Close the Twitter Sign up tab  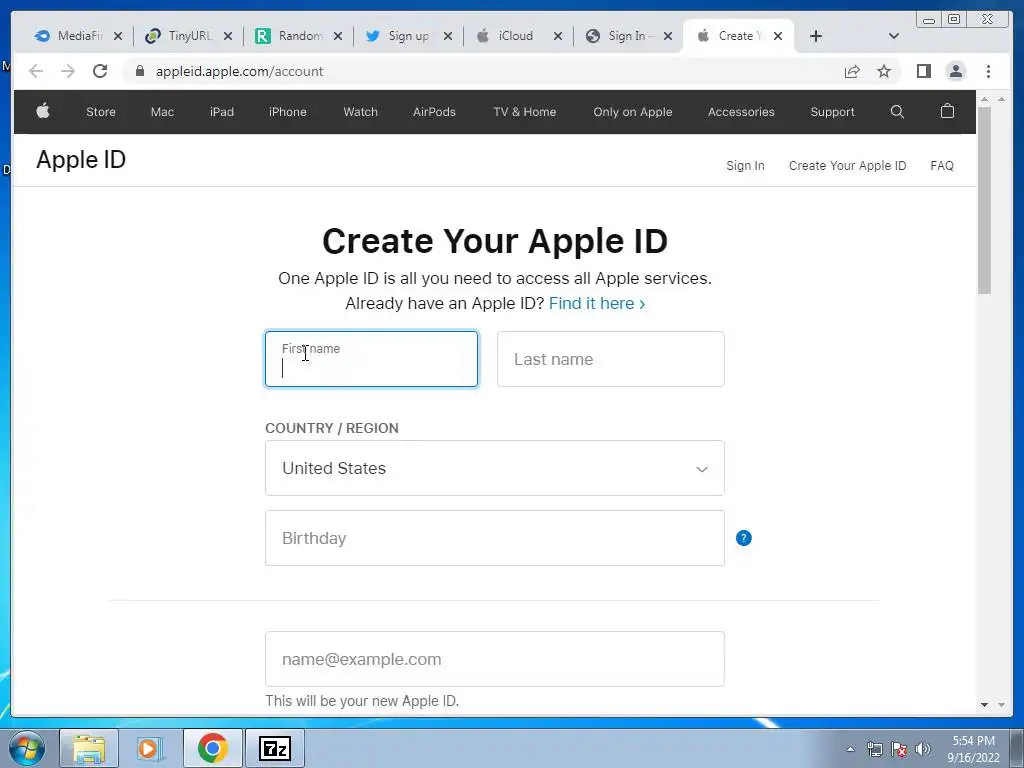coord(447,36)
